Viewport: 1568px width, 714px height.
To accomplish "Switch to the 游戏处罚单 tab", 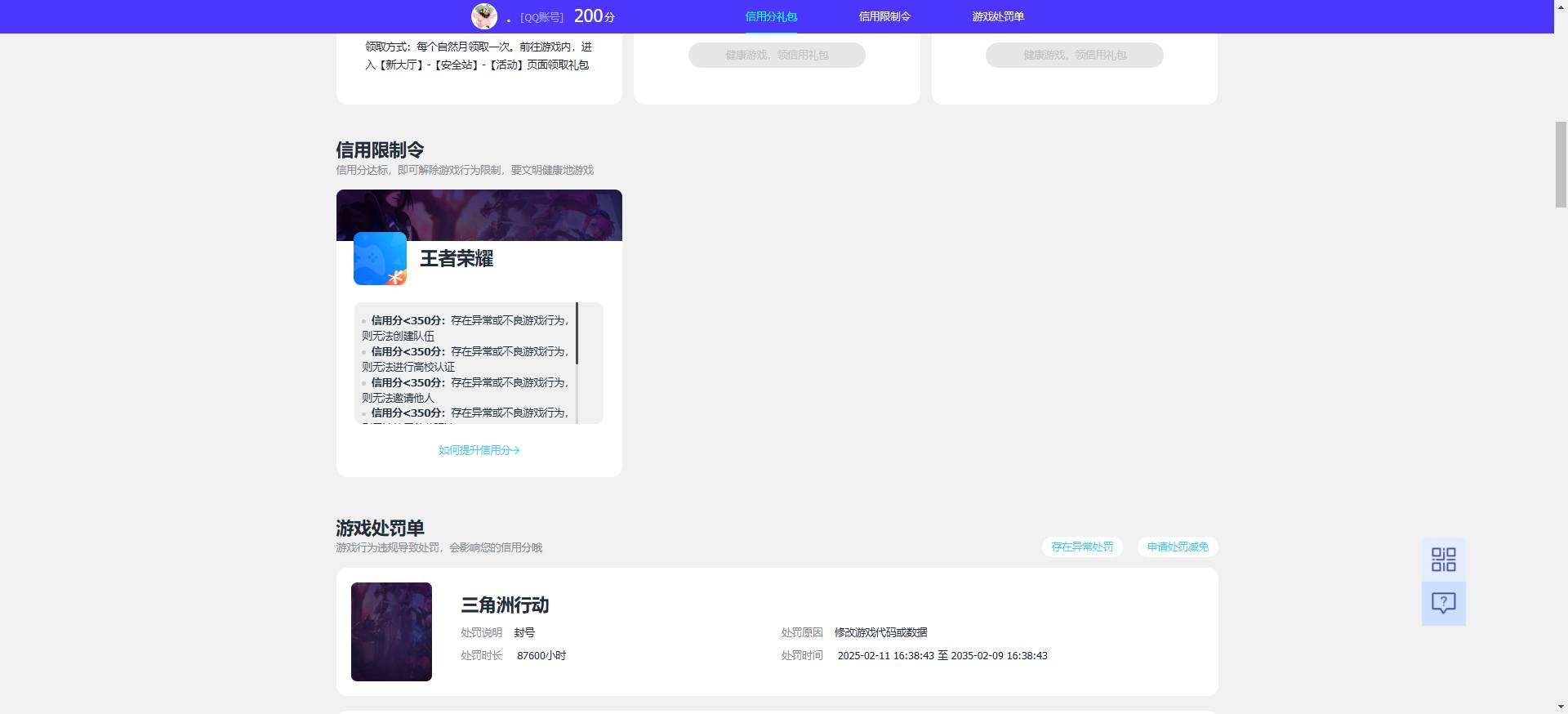I will tap(998, 16).
